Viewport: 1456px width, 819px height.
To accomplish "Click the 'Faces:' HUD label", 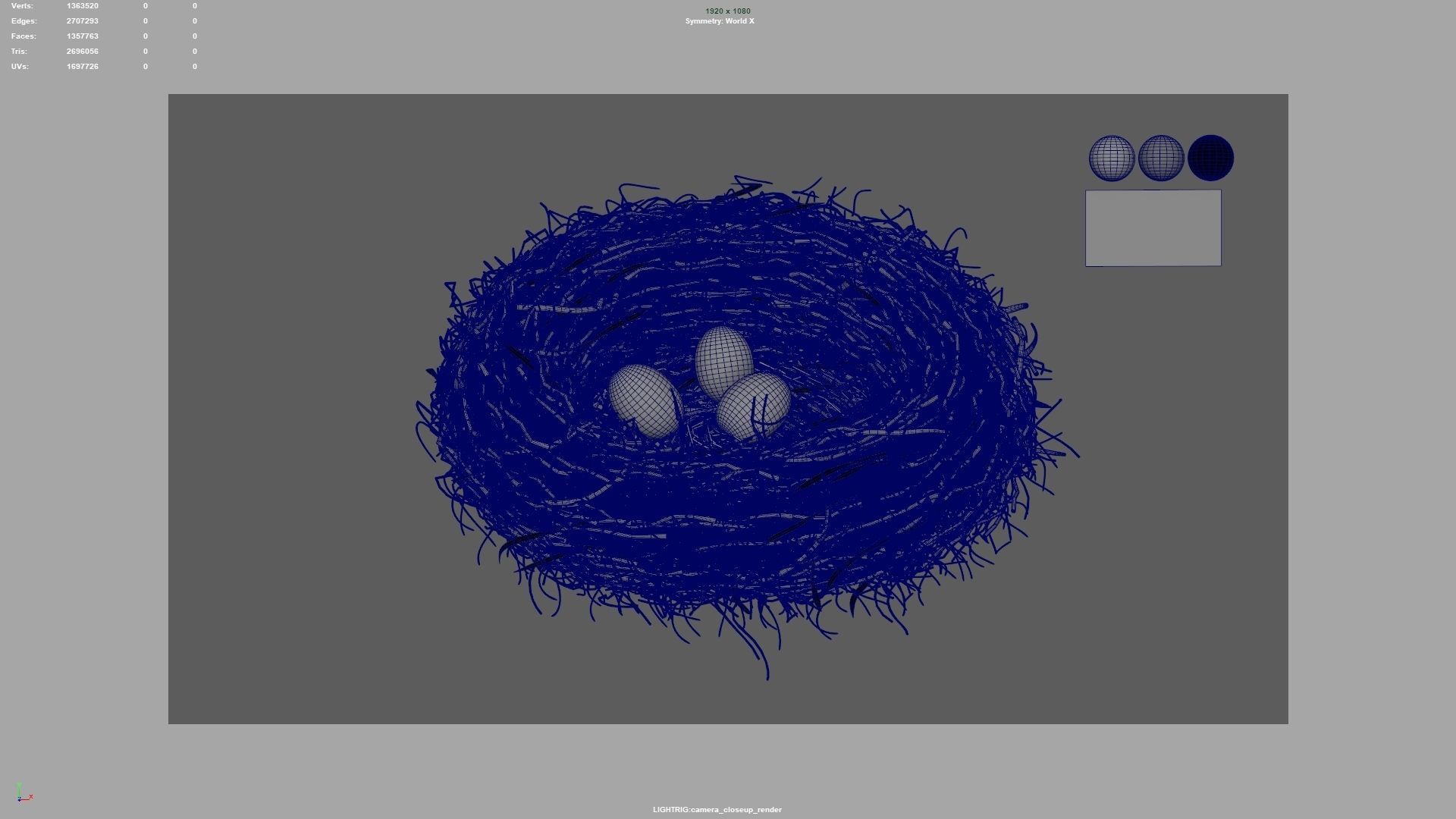I will pyautogui.click(x=24, y=36).
